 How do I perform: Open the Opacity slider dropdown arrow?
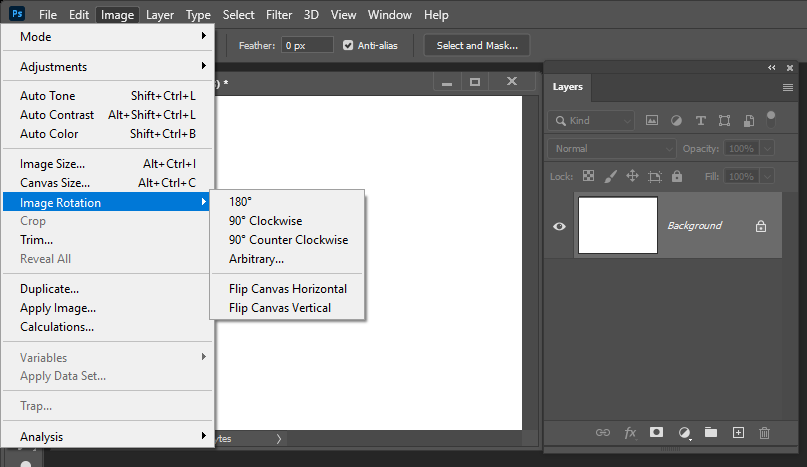(767, 148)
